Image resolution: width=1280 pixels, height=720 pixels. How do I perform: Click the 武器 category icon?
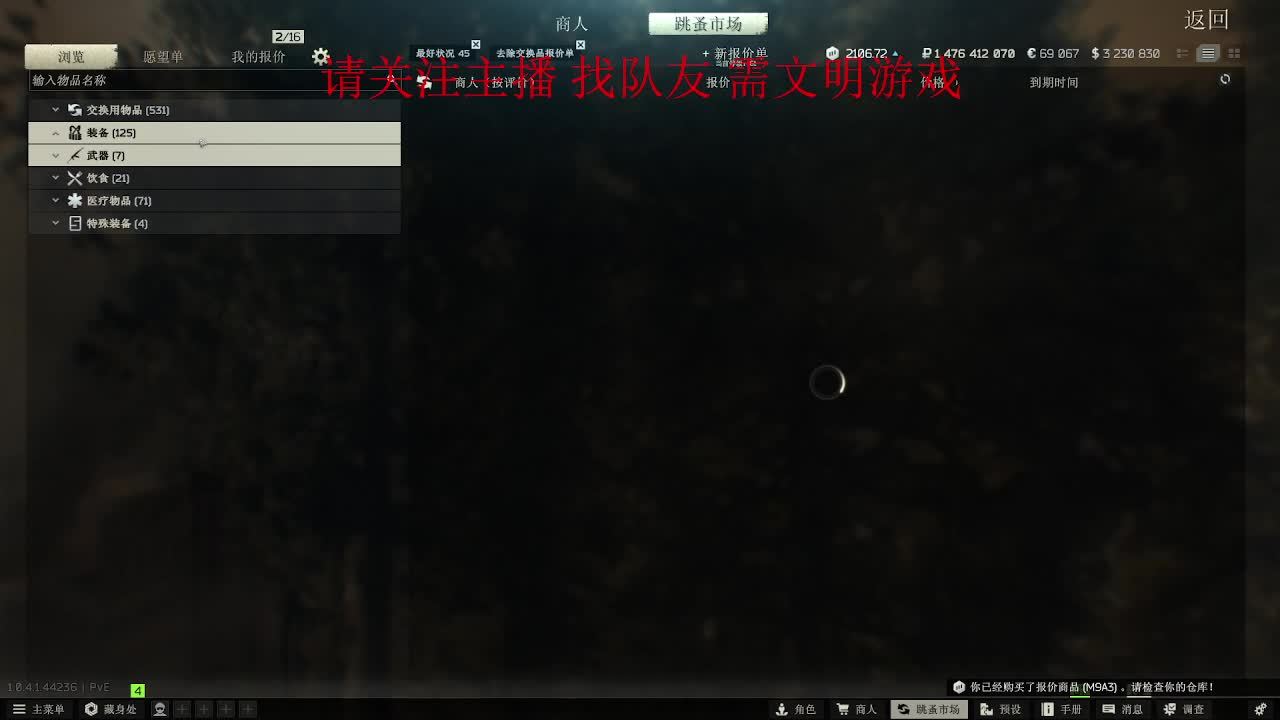[x=75, y=155]
